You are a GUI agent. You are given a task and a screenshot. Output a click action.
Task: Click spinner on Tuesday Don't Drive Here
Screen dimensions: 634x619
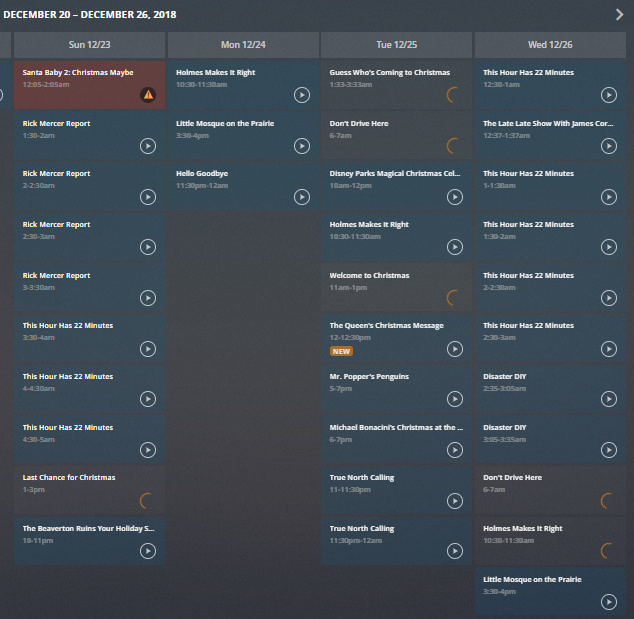pyautogui.click(x=453, y=146)
